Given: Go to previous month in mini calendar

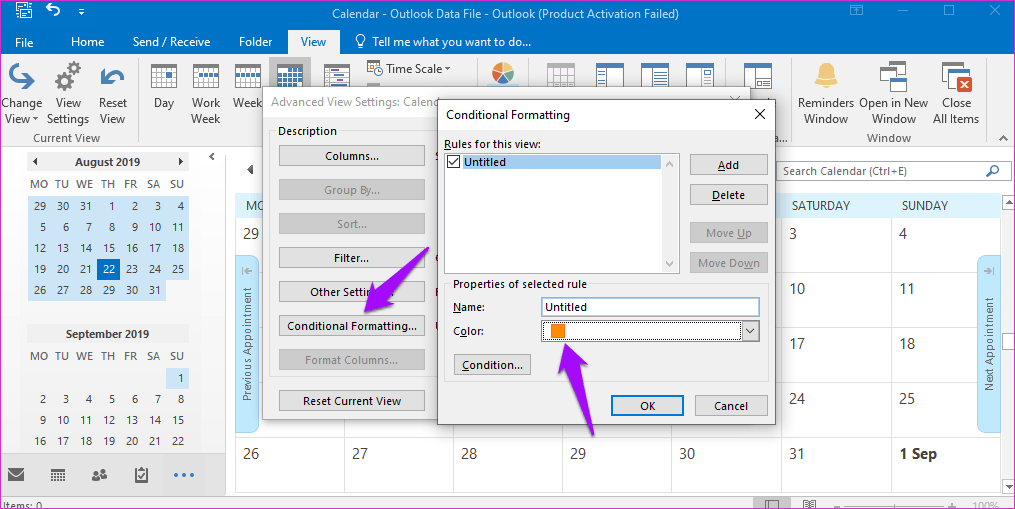Looking at the screenshot, I should tap(35, 162).
